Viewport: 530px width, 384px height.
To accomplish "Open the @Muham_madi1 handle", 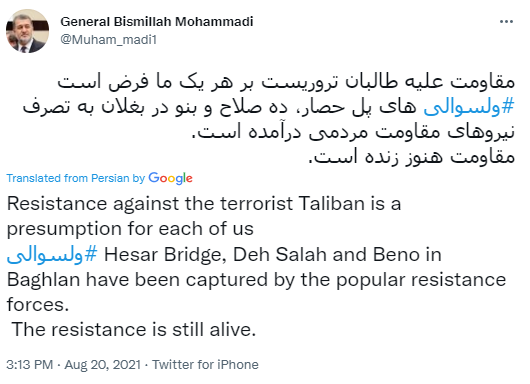I will [x=109, y=40].
